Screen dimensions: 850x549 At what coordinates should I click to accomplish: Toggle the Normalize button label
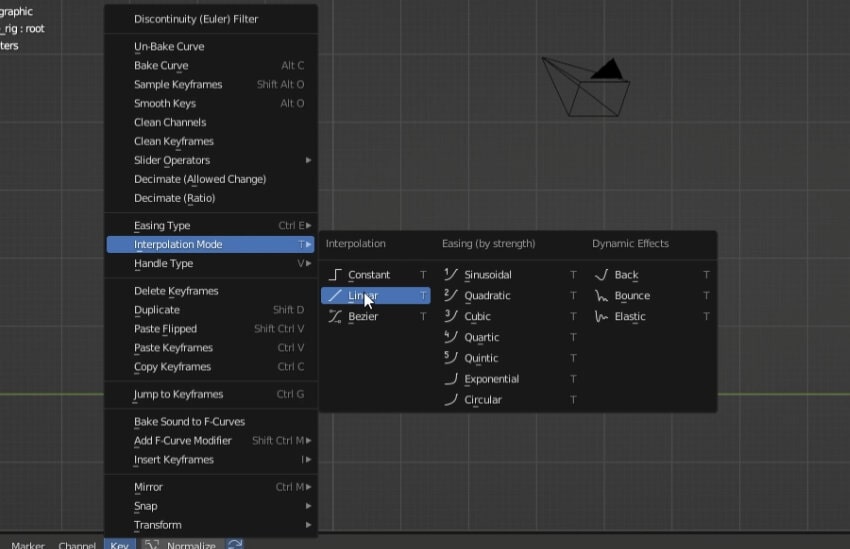click(x=191, y=545)
